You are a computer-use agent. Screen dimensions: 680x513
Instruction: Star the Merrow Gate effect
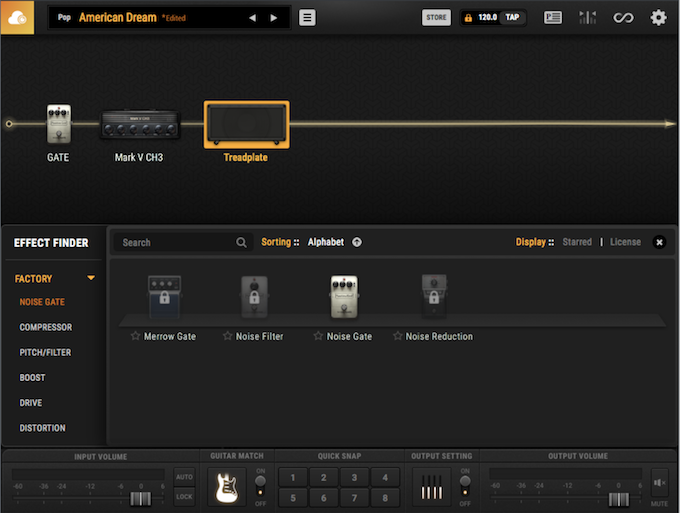135,336
